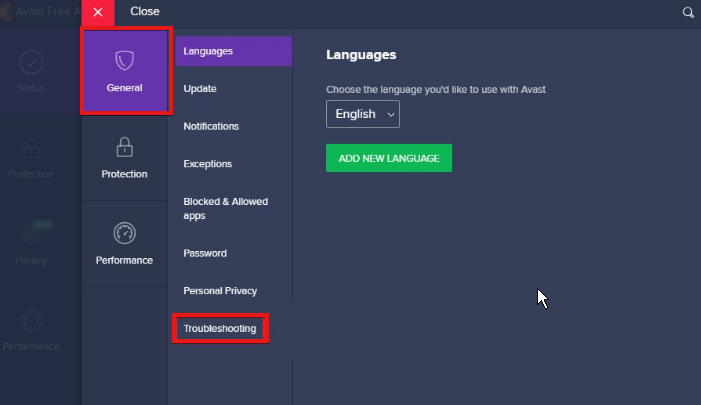Image resolution: width=701 pixels, height=405 pixels.
Task: Expand the English language dropdown
Action: 363,114
